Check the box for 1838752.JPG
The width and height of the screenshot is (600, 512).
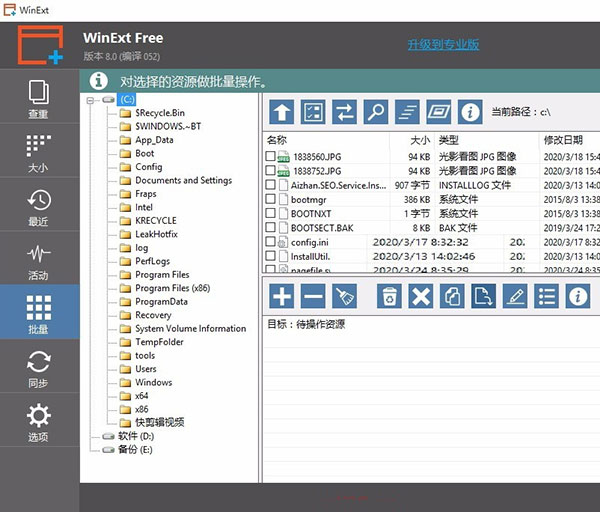coord(270,170)
